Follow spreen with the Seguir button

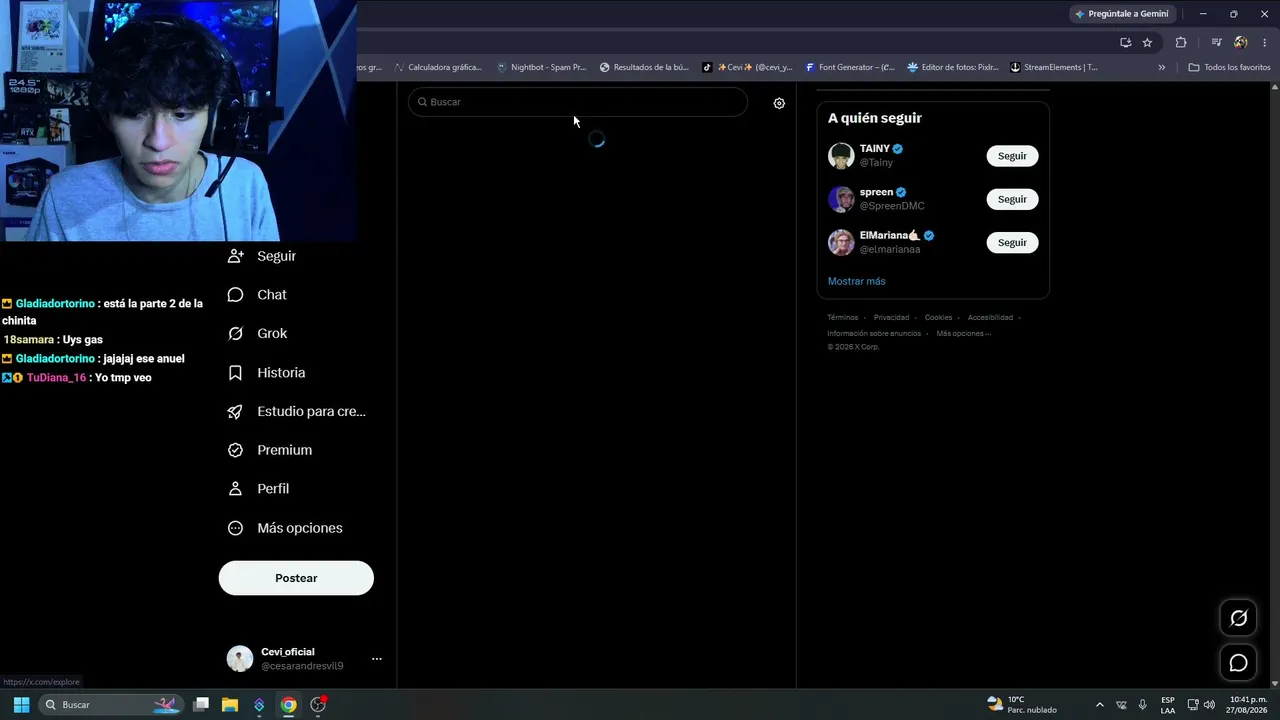point(1012,199)
